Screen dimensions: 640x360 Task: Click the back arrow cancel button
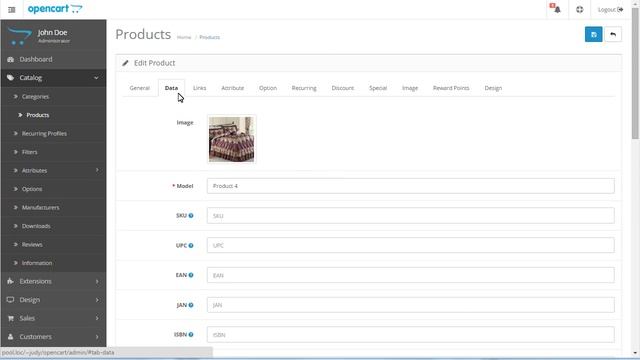613,35
